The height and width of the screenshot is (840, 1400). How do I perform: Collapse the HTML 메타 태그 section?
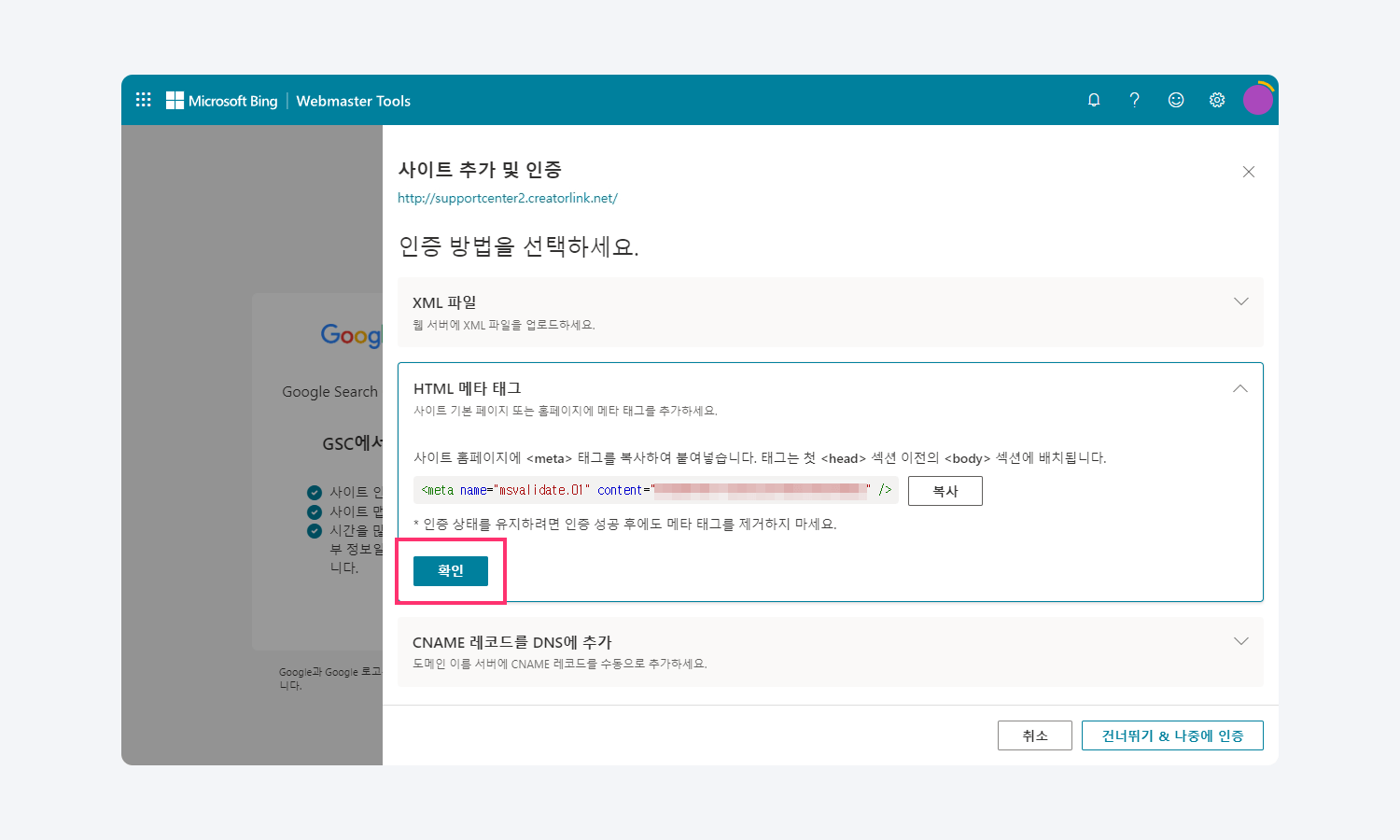coord(1239,388)
